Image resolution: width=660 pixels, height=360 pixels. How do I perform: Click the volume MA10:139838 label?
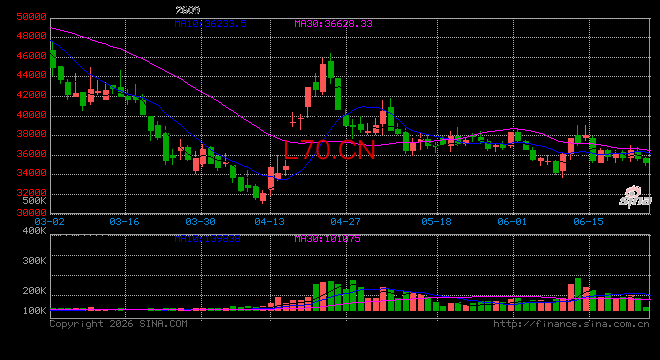(208, 239)
